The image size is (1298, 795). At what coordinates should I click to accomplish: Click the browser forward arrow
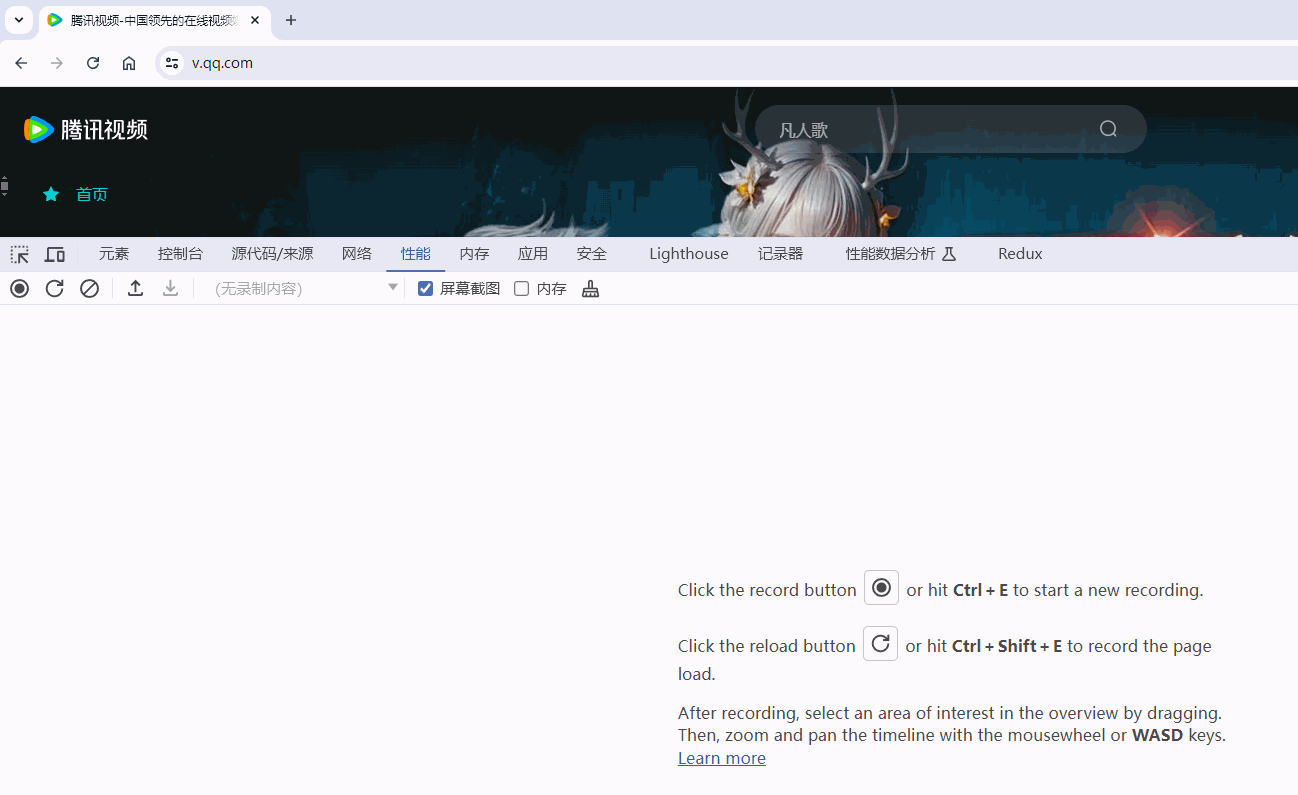(x=57, y=63)
